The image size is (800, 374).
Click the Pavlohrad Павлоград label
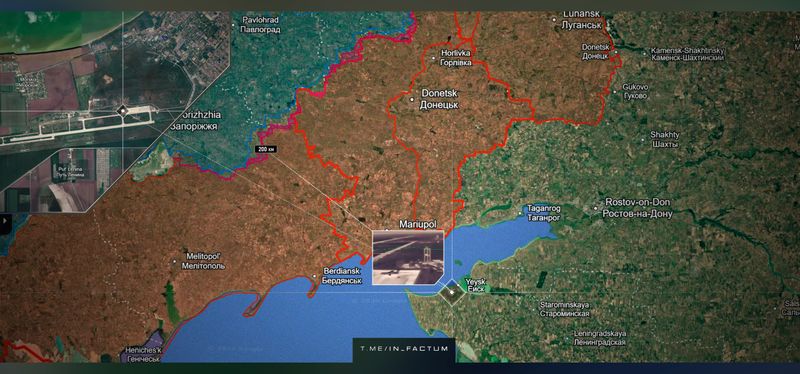point(260,24)
